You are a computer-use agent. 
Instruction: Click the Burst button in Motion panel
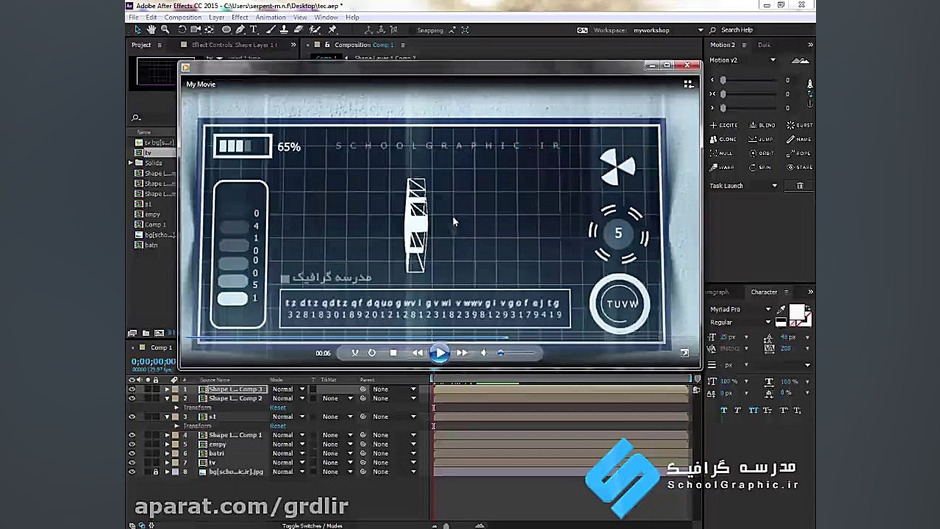(x=800, y=125)
